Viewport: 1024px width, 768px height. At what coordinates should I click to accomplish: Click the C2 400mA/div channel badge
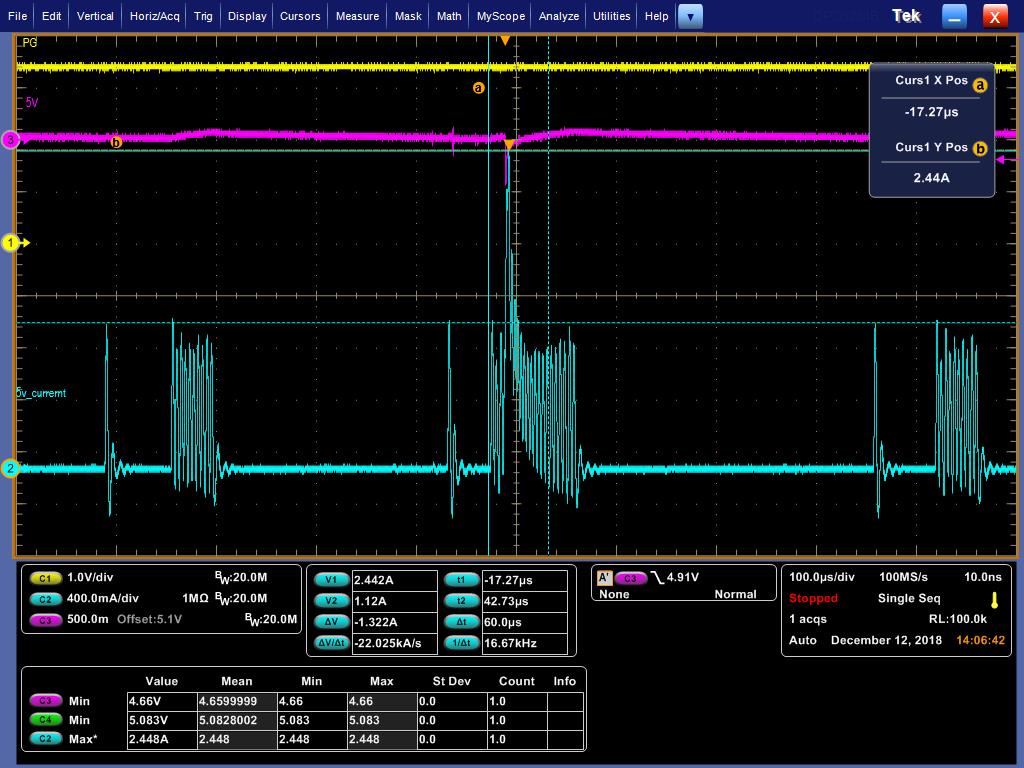click(45, 599)
